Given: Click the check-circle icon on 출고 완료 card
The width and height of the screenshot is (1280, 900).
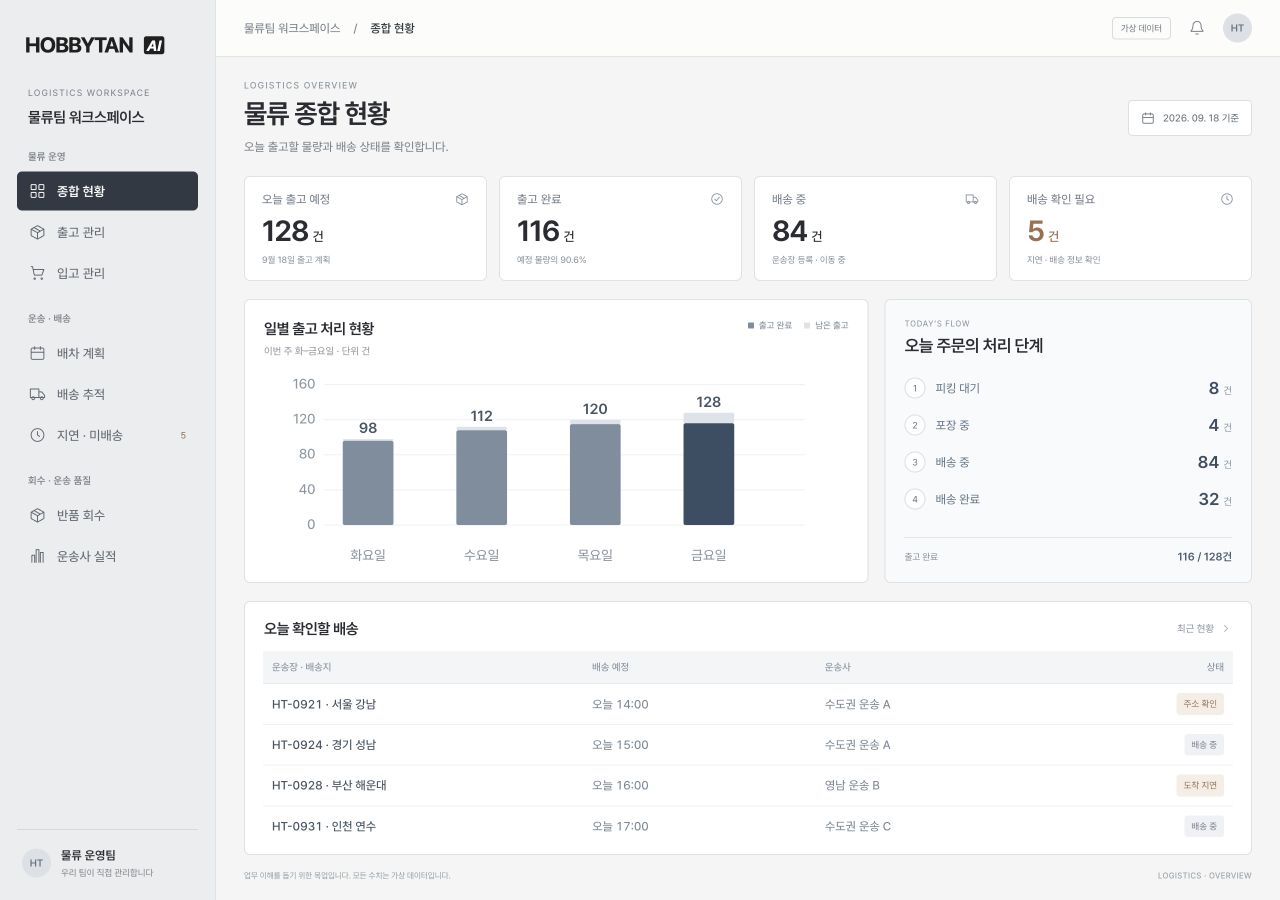Looking at the screenshot, I should (x=717, y=199).
